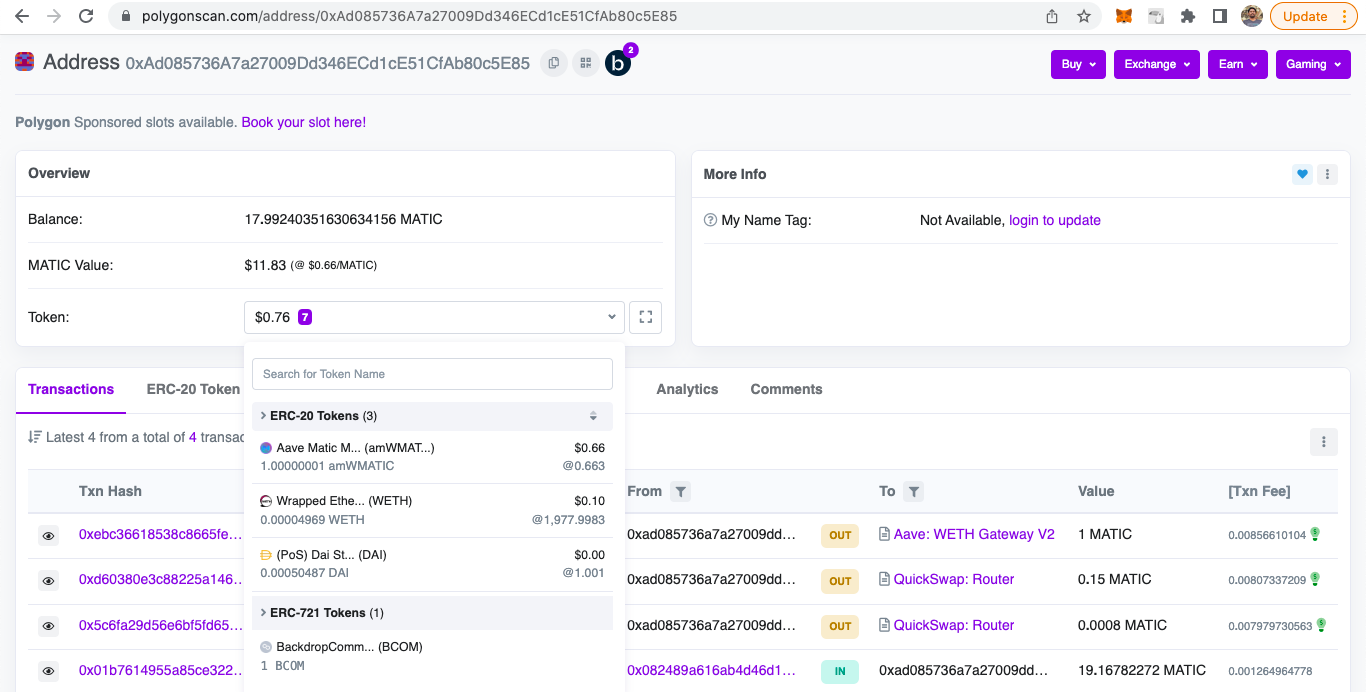The image size is (1366, 692).
Task: Open QuickSwap: Router in 0.15 MATIC row
Action: pyautogui.click(x=954, y=579)
